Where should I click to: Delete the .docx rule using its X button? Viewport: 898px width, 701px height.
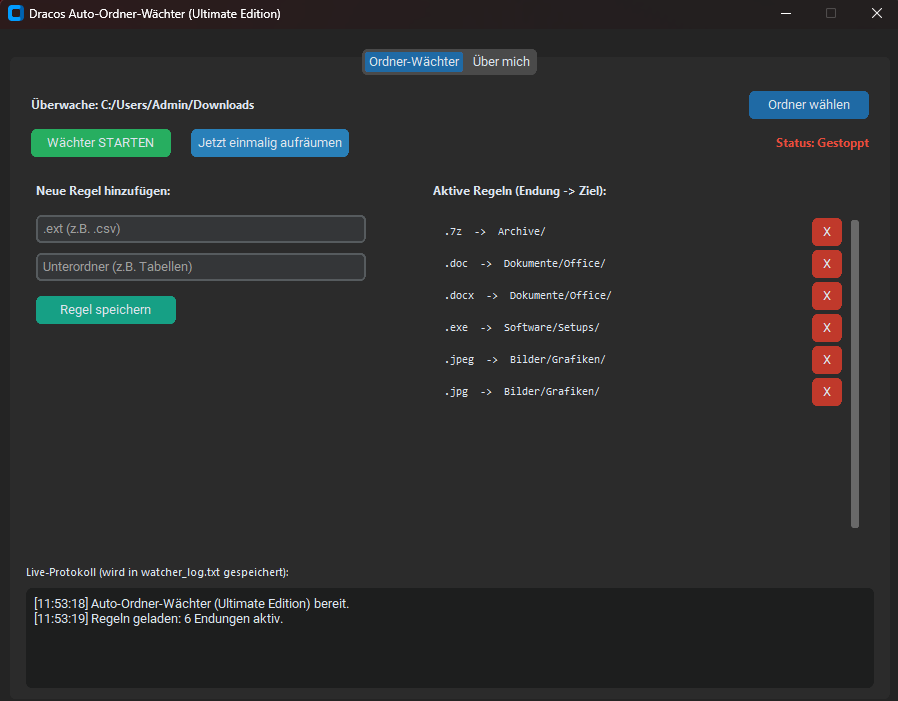[x=826, y=296]
